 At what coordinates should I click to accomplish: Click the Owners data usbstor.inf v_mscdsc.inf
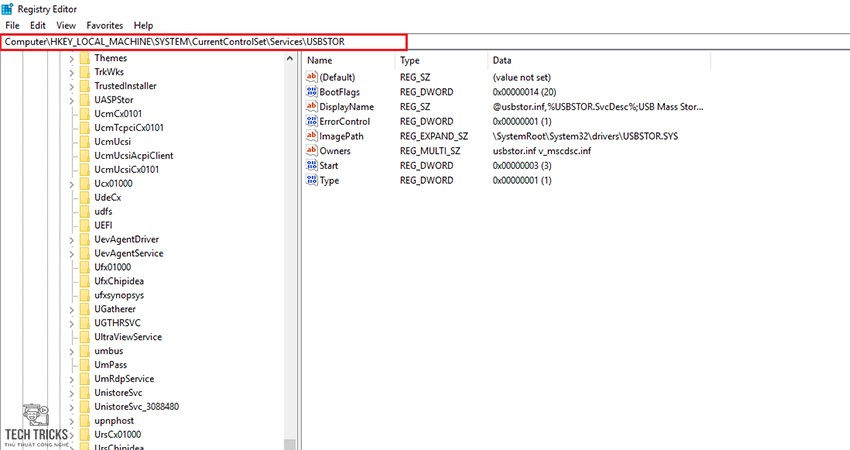542,151
